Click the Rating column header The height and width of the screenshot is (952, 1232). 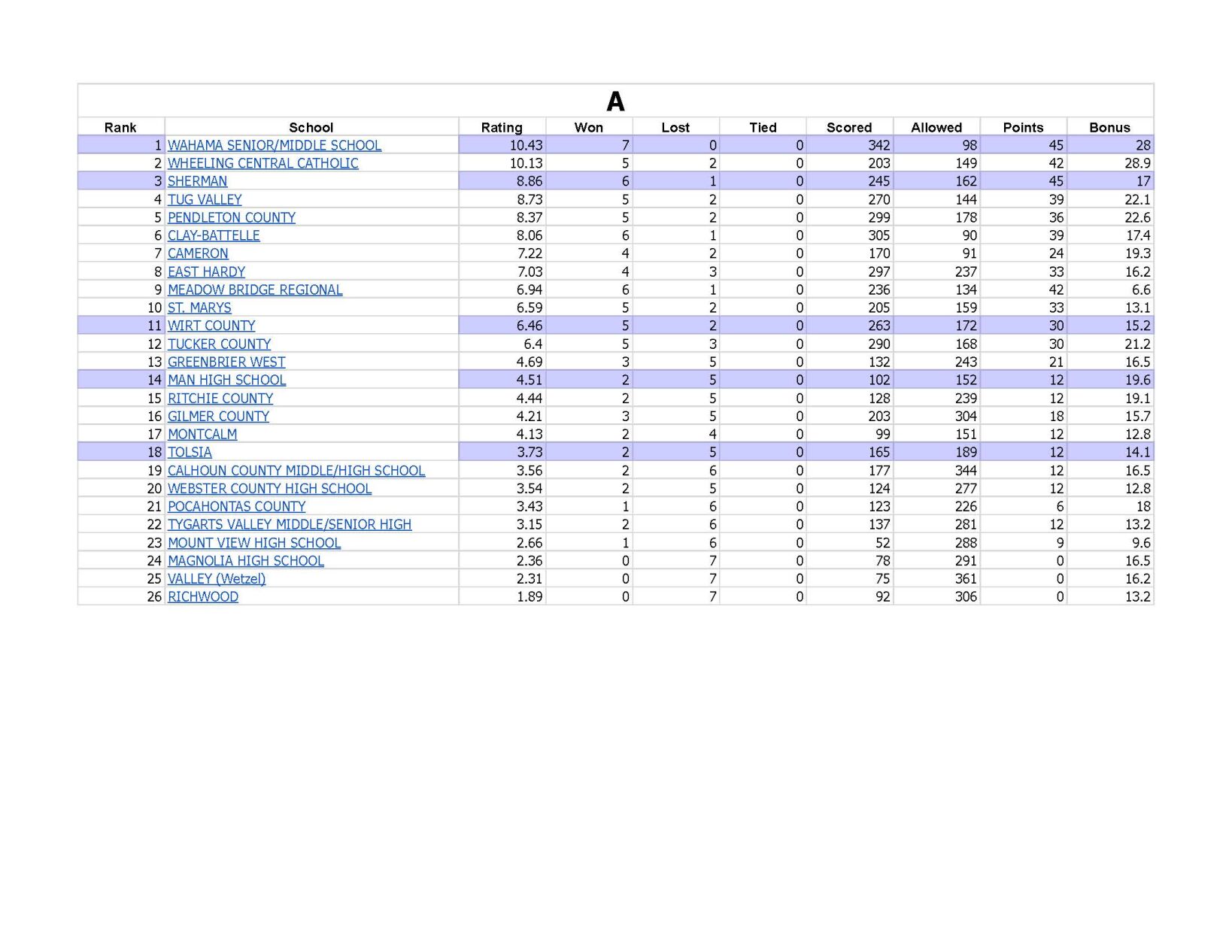point(502,127)
